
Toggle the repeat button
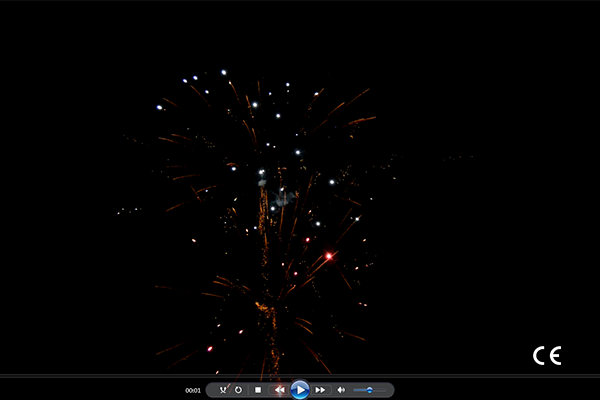point(238,390)
